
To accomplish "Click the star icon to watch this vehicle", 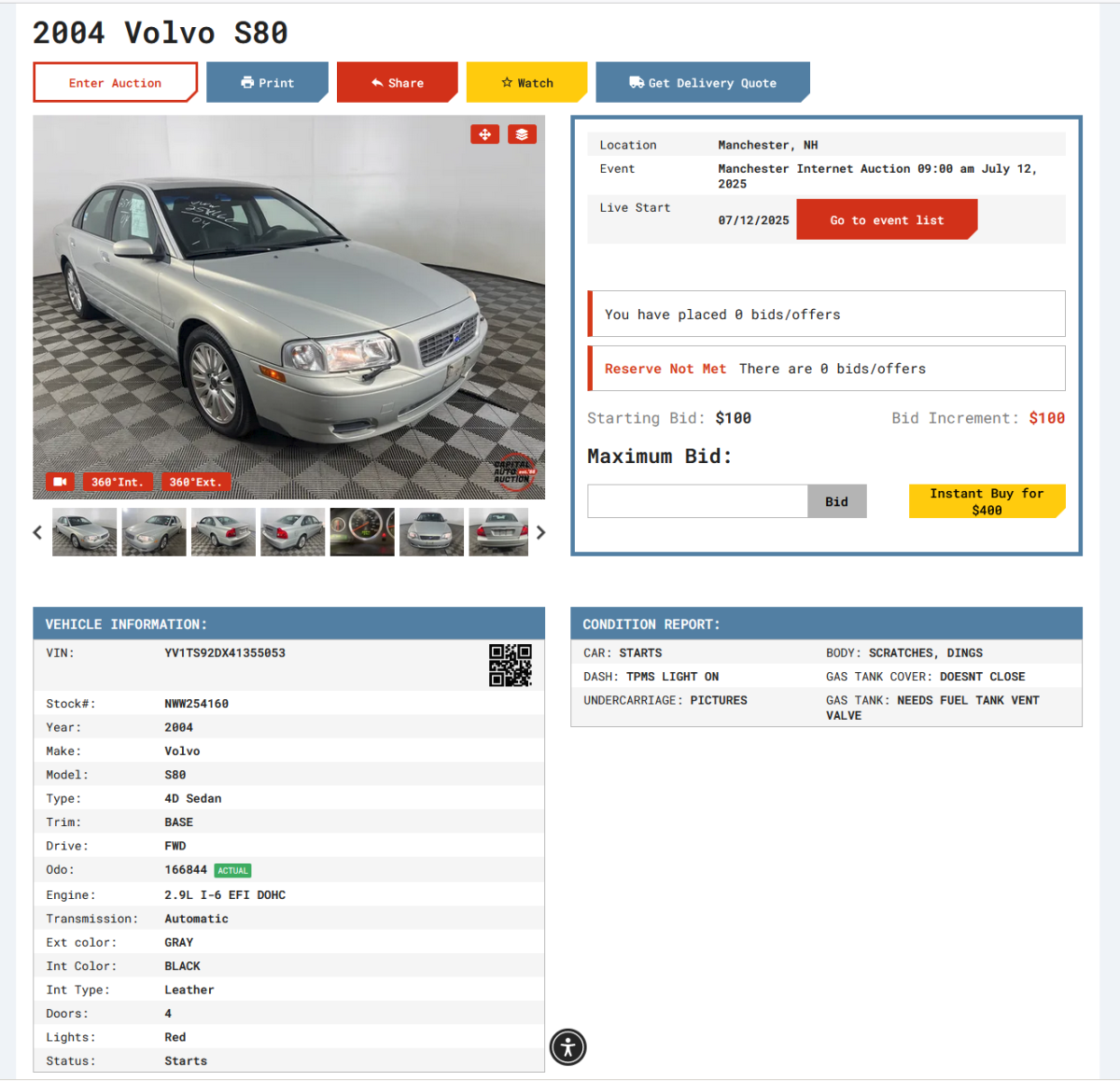I will tap(507, 82).
